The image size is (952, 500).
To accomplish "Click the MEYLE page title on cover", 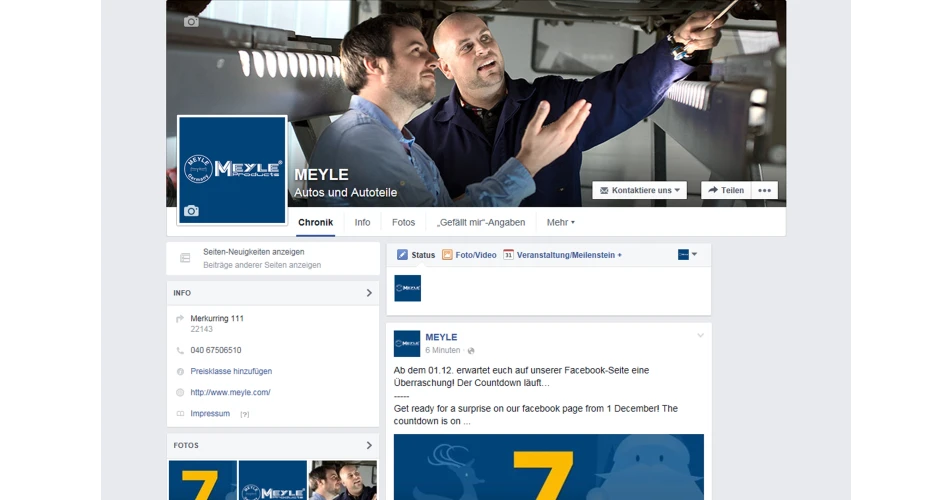I will pos(321,175).
